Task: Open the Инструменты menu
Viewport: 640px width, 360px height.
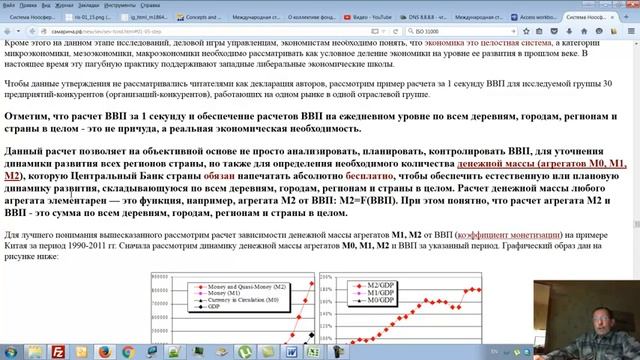Action: pyautogui.click(x=120, y=5)
